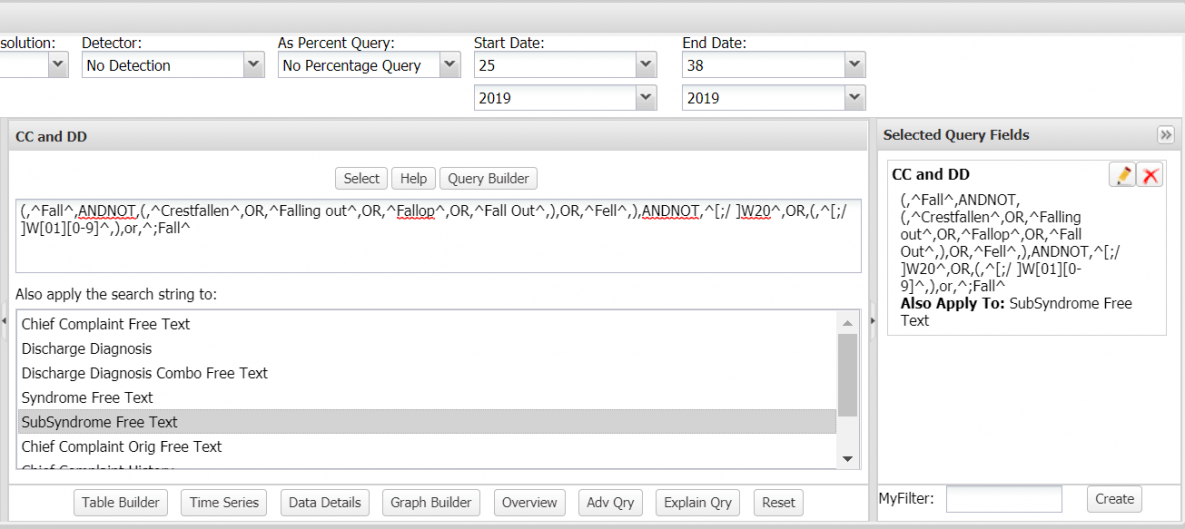Open the Help button

tap(413, 178)
